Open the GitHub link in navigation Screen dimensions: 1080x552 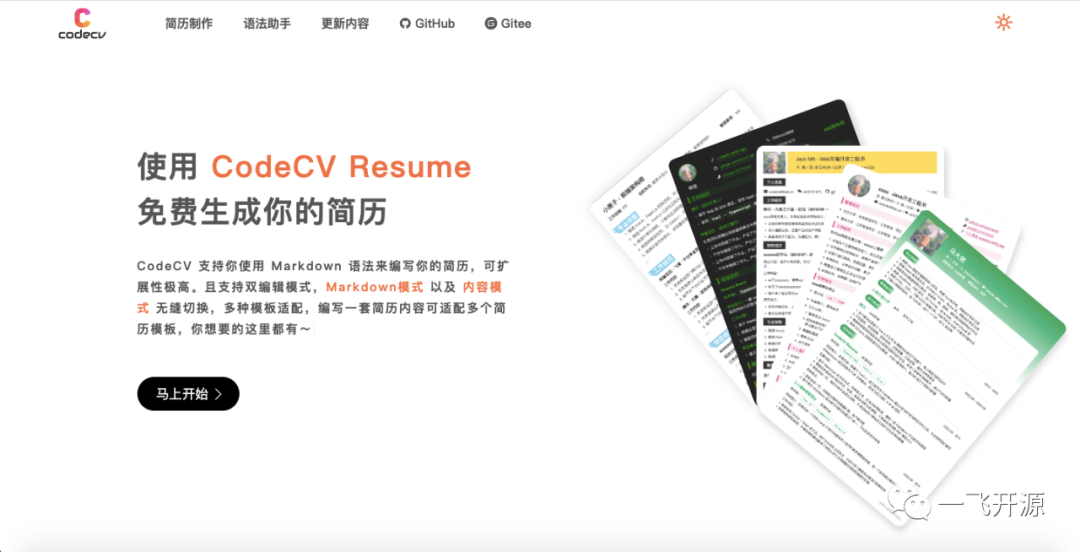click(x=427, y=23)
